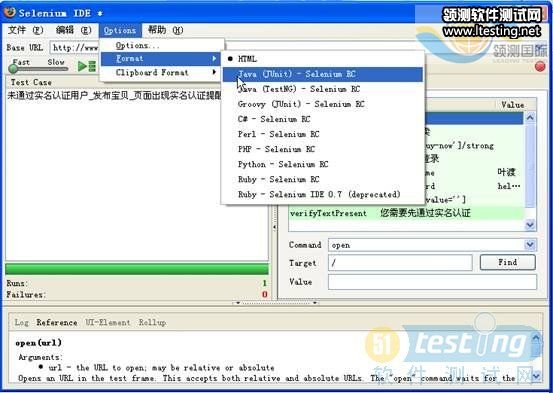Image resolution: width=553 pixels, height=393 pixels.
Task: Click the Find button
Action: coord(508,262)
